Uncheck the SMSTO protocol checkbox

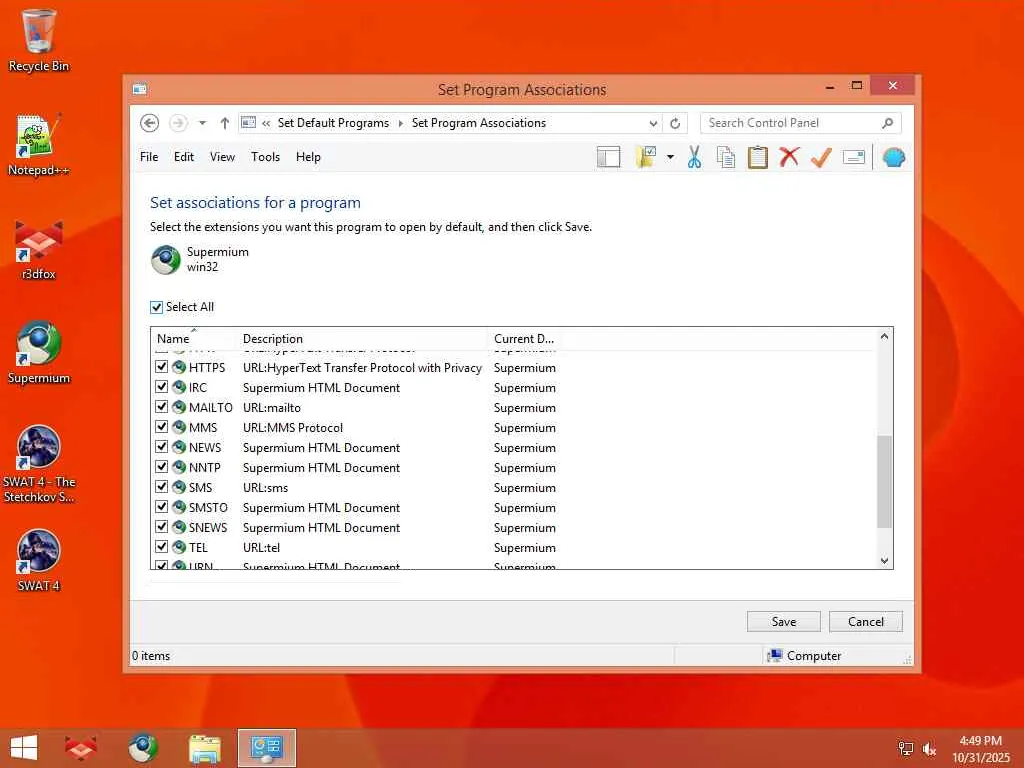161,507
